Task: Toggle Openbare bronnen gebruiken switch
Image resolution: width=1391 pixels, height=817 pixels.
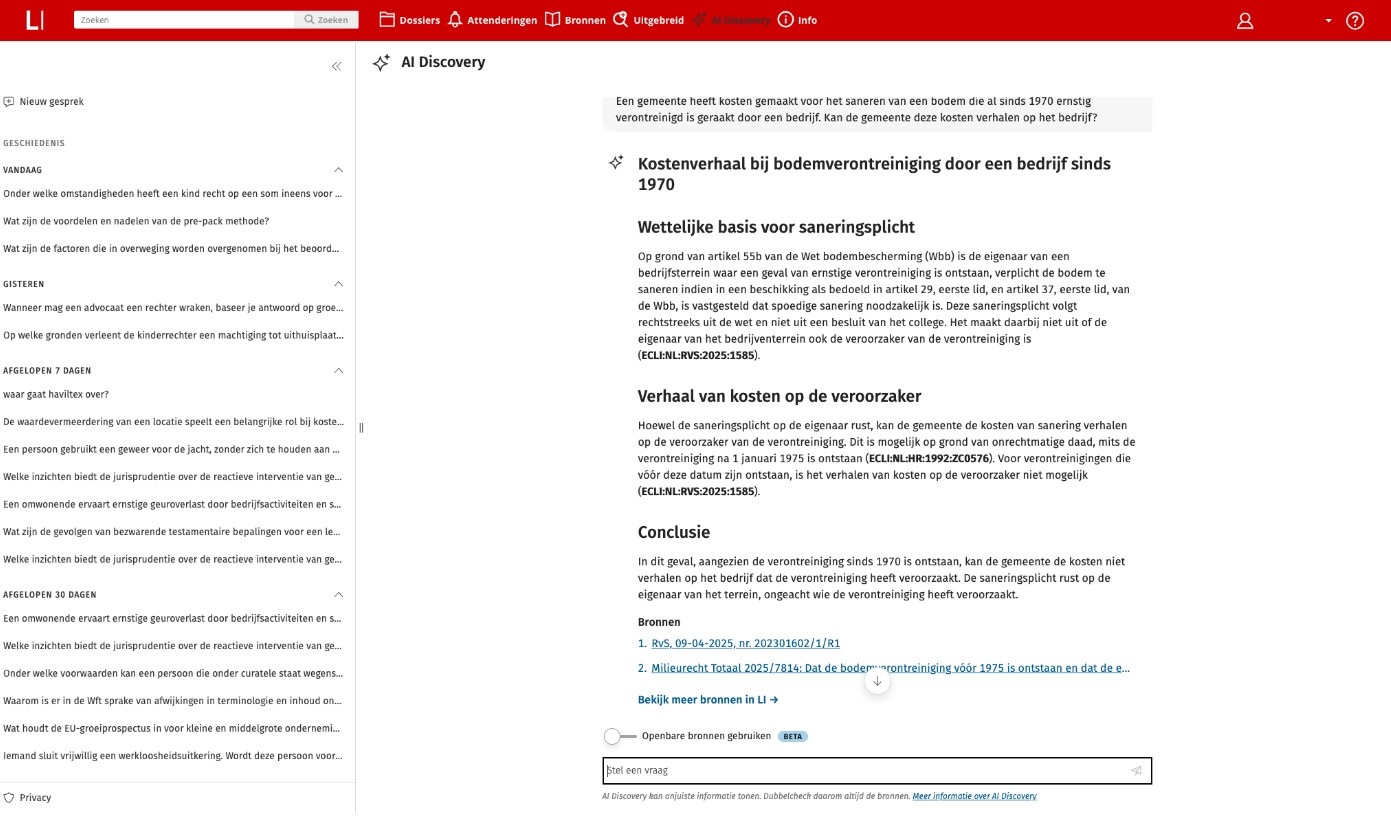Action: click(x=619, y=736)
